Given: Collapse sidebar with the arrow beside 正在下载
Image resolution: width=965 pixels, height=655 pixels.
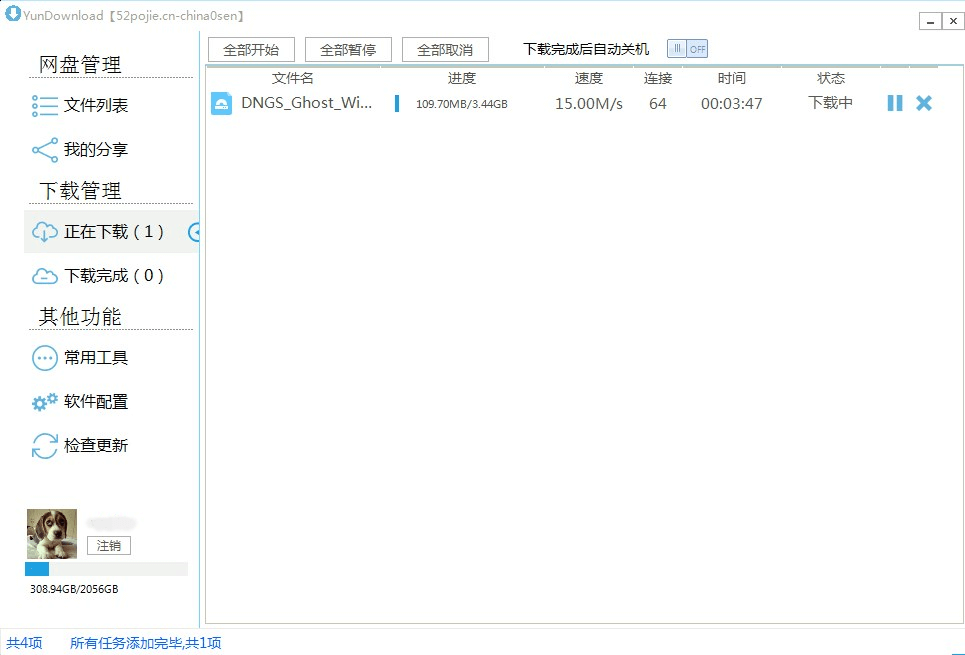Looking at the screenshot, I should point(194,232).
